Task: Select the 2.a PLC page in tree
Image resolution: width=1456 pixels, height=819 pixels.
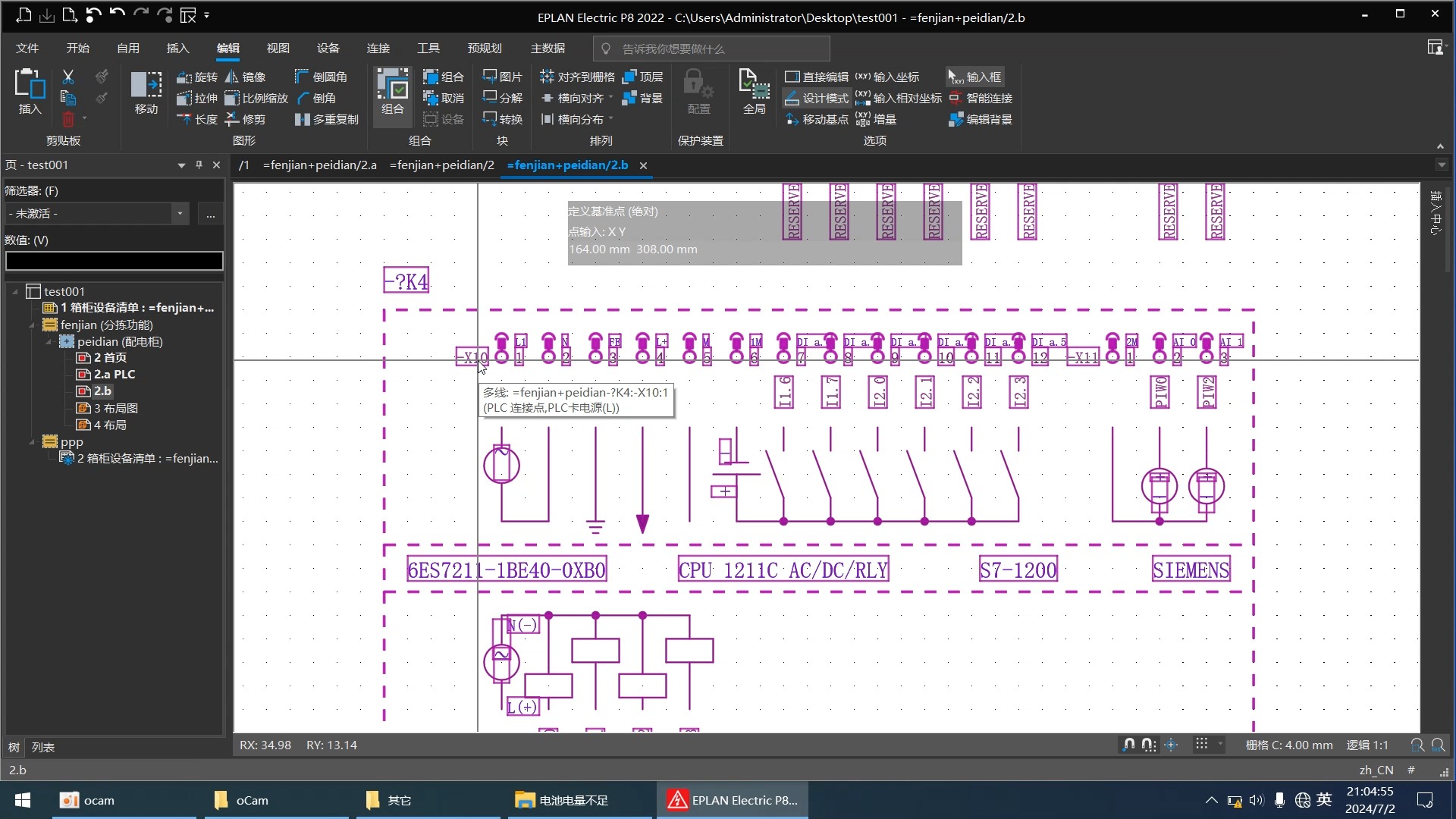Action: 105,374
